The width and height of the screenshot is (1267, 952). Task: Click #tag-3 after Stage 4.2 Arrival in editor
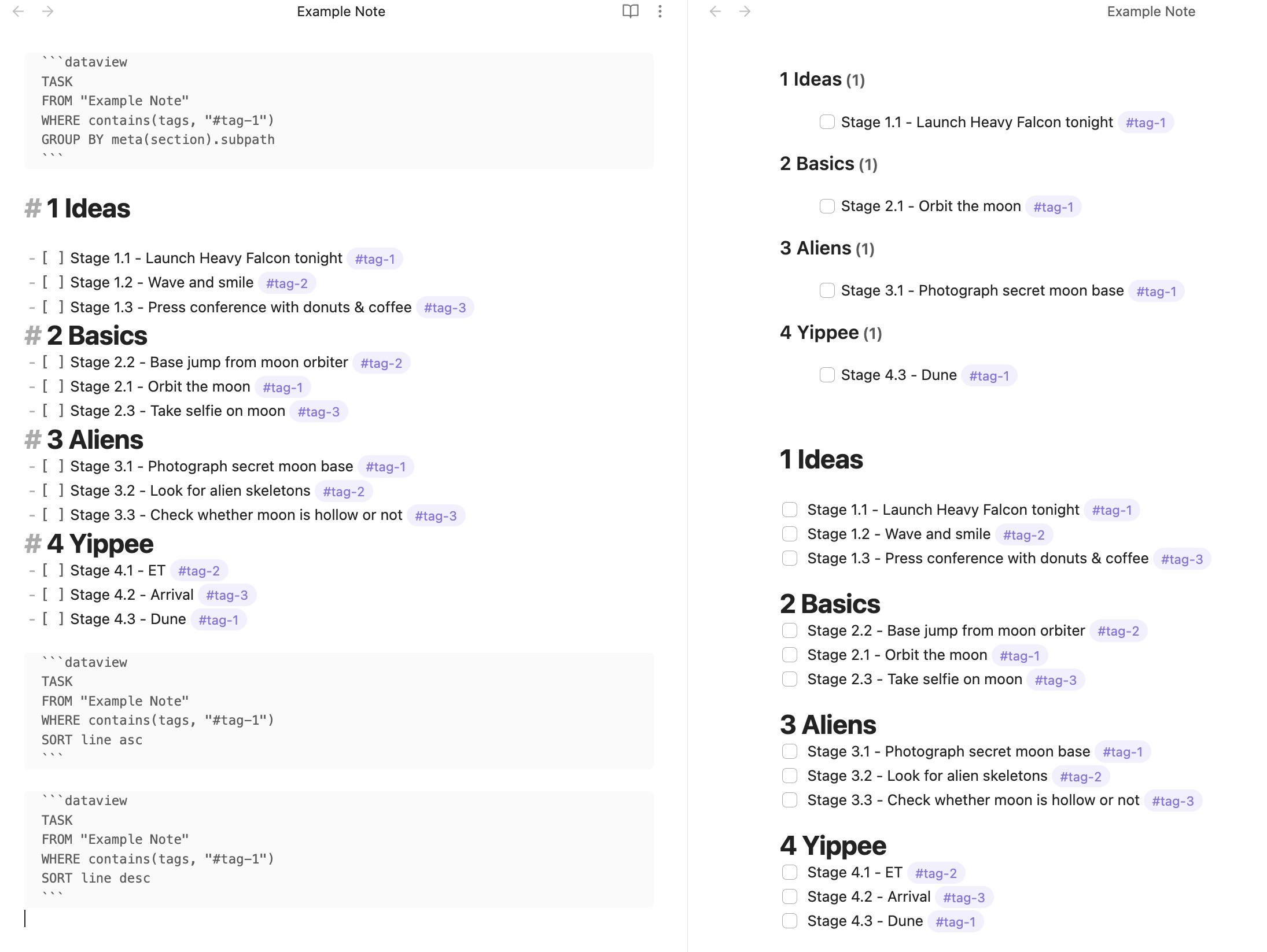tap(227, 595)
